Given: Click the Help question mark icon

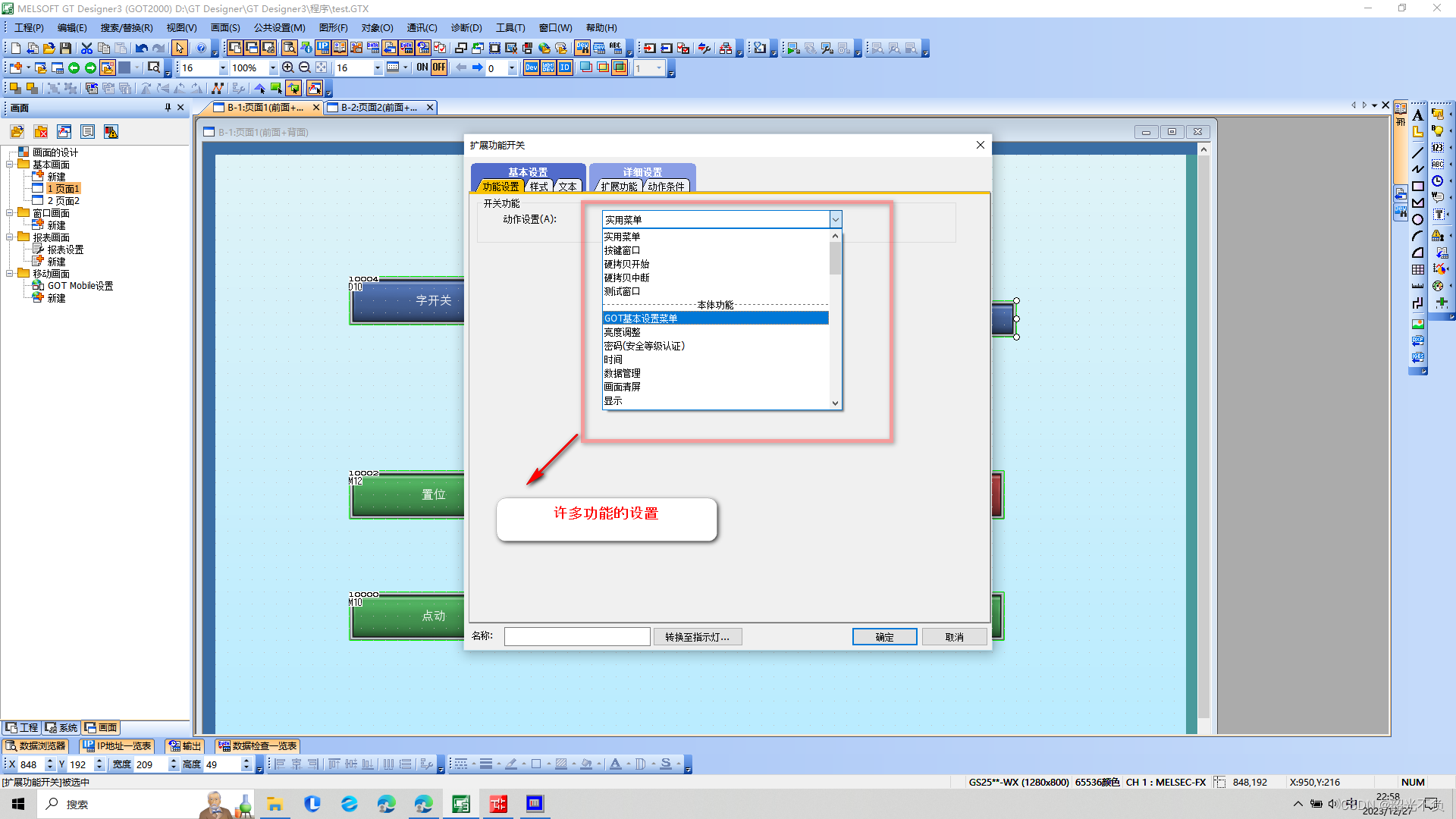Looking at the screenshot, I should [x=201, y=48].
